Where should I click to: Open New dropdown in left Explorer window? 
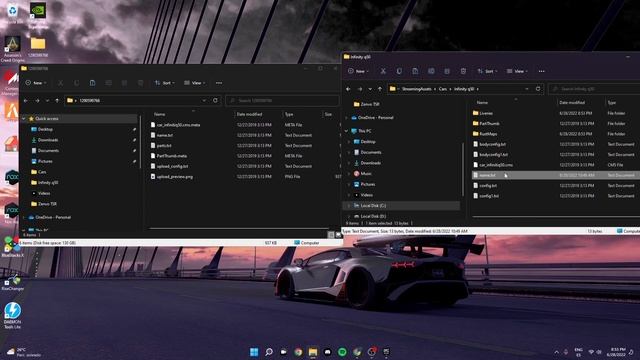[x=36, y=83]
